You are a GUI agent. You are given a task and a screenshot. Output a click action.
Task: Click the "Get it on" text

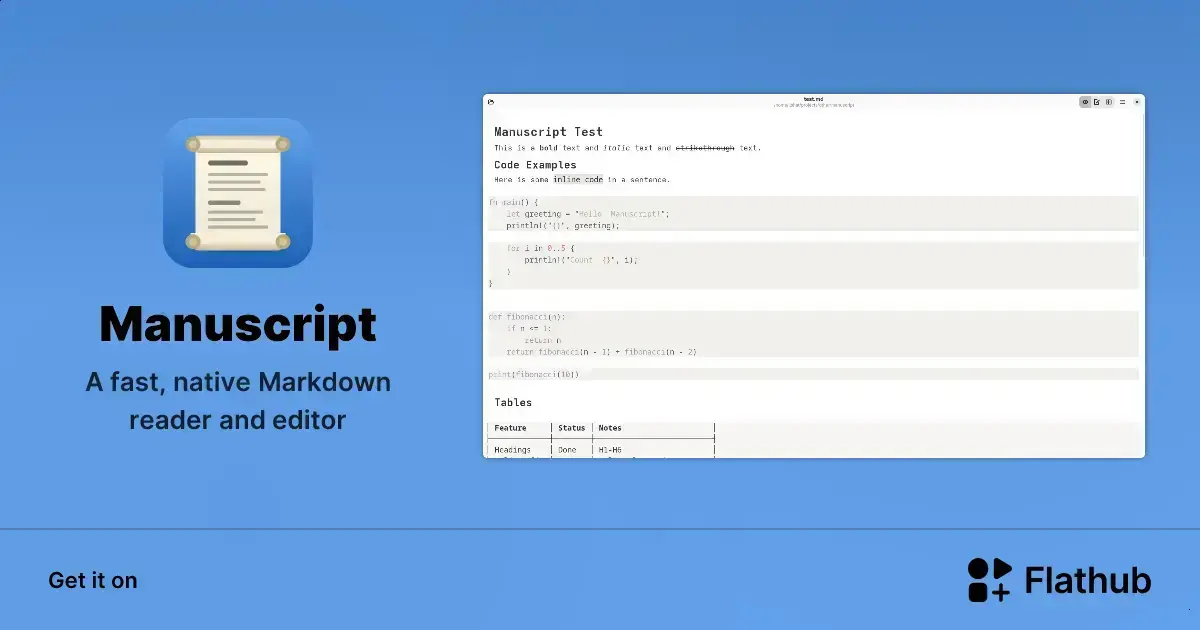tap(93, 580)
